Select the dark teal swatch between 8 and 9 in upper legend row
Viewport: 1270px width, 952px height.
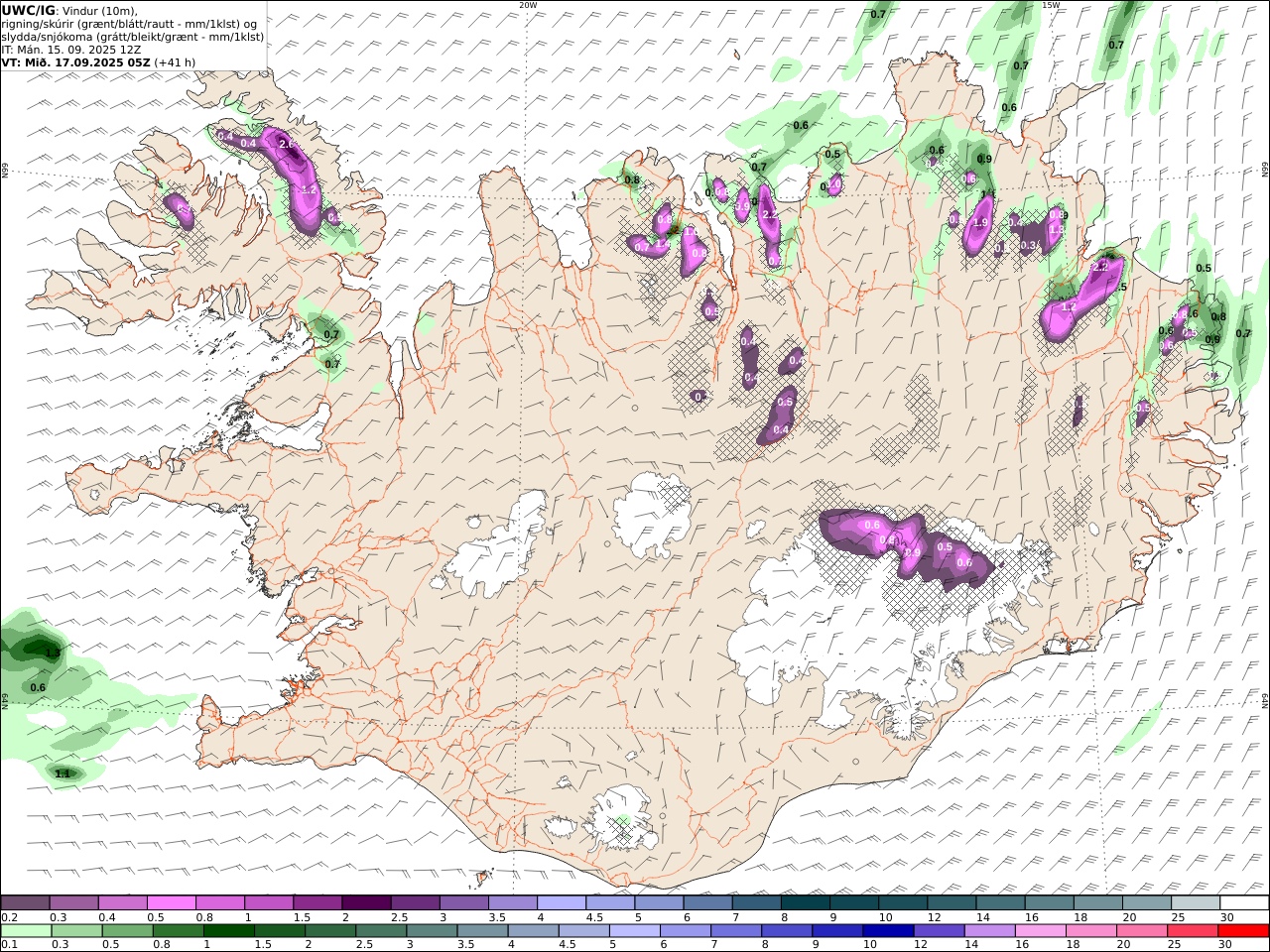point(804,903)
